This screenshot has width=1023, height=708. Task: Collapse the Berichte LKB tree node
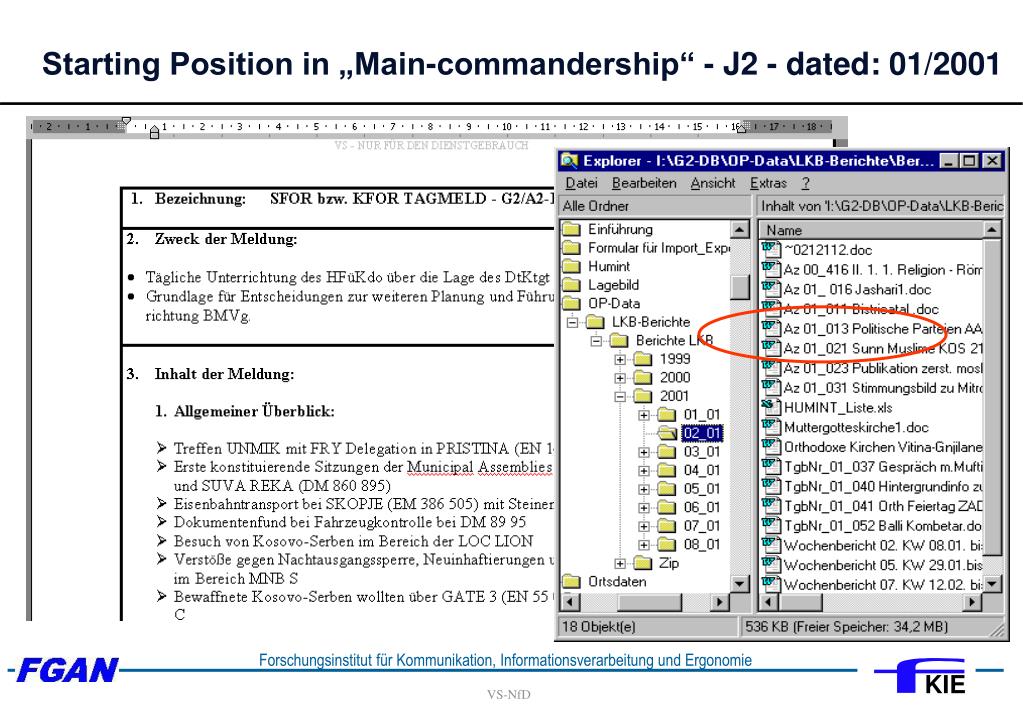tap(596, 341)
